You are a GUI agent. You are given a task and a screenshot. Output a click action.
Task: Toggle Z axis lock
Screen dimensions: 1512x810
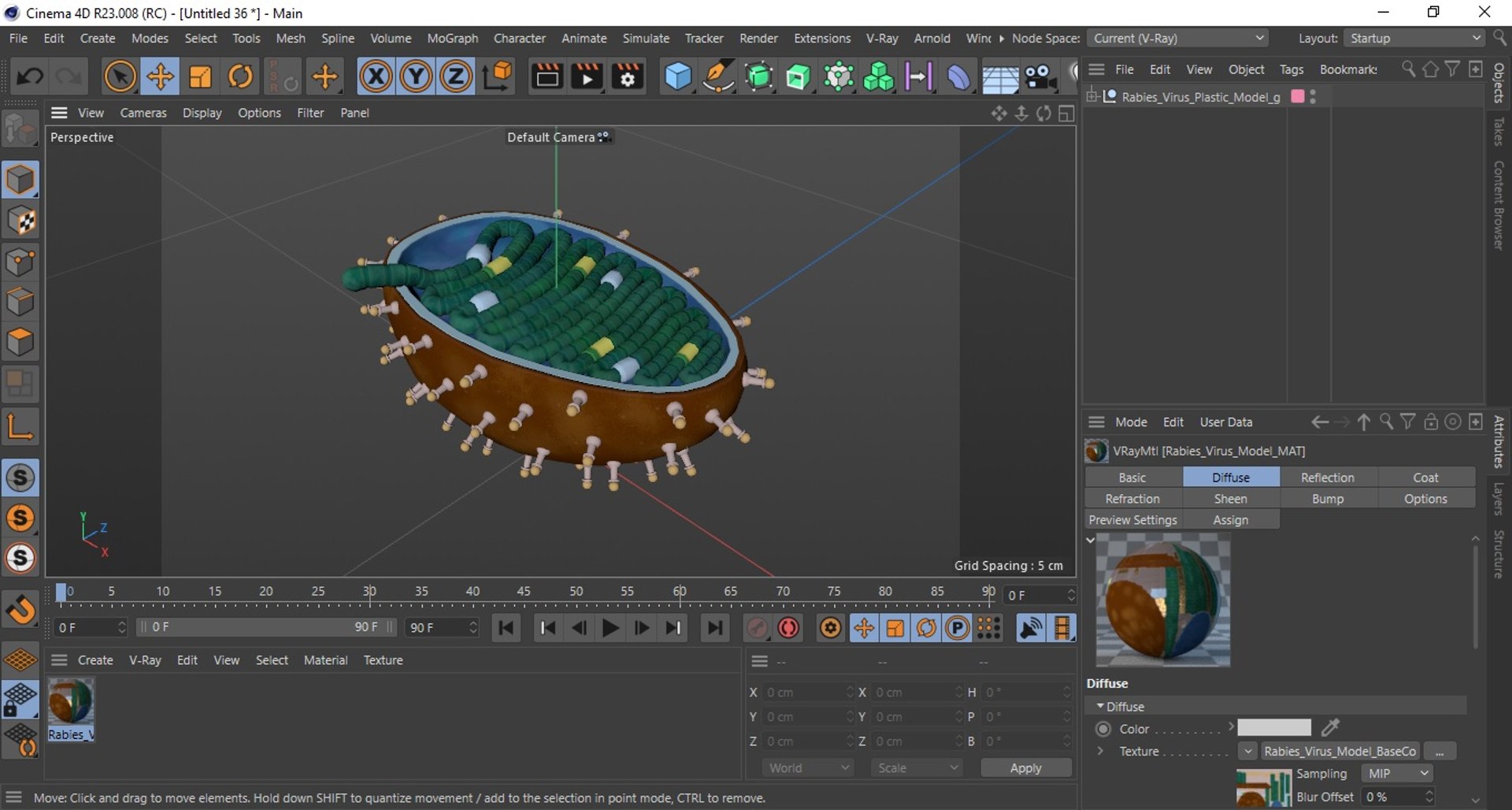coord(455,77)
